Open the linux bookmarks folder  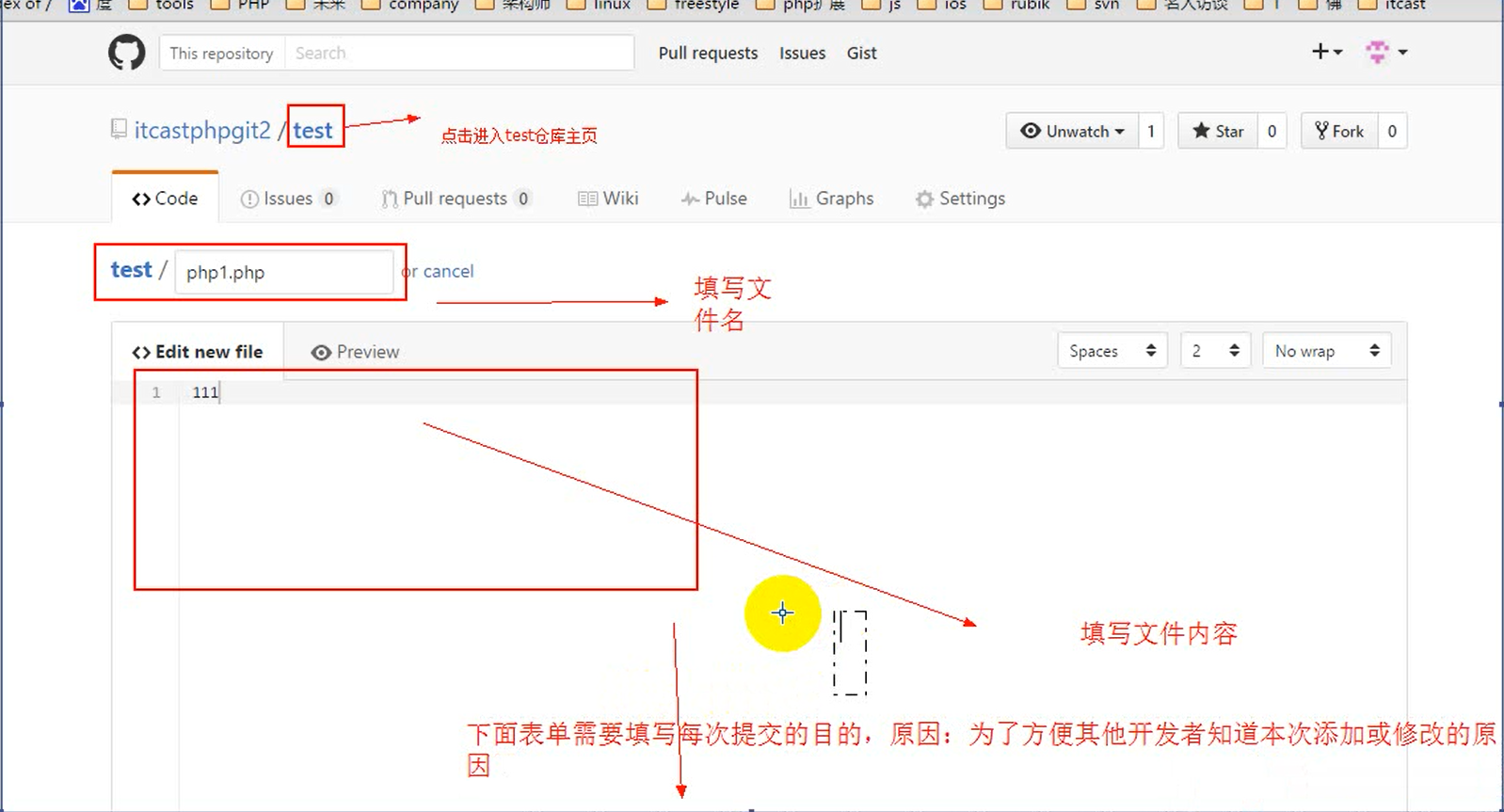tap(600, 5)
